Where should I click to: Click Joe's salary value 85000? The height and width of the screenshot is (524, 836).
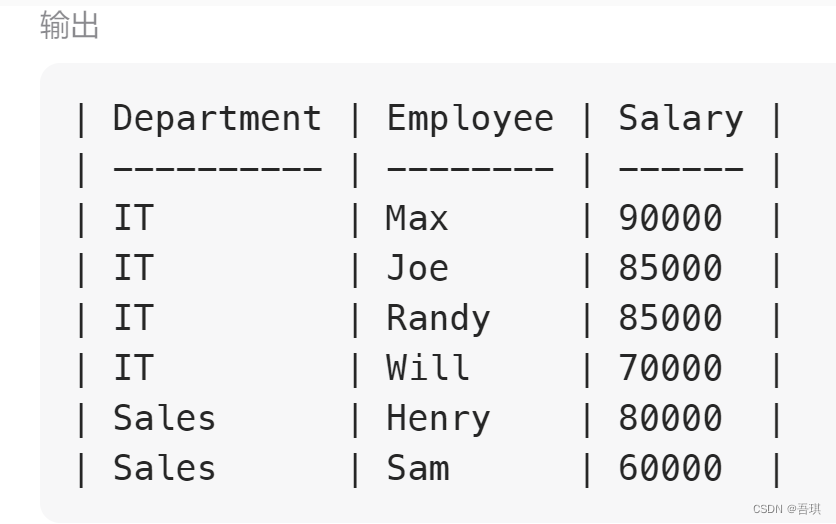[x=670, y=268]
